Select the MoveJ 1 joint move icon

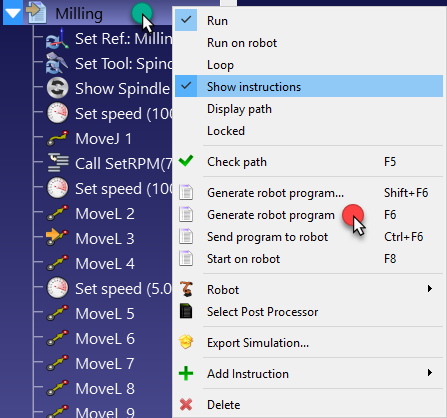(x=57, y=138)
